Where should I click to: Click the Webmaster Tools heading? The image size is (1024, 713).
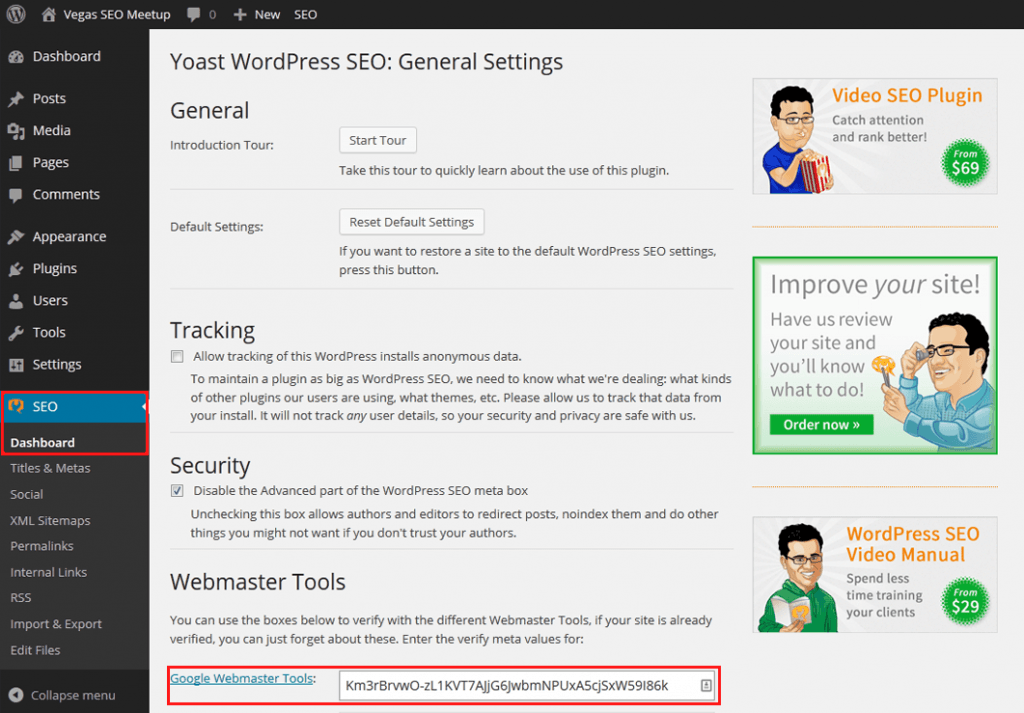pyautogui.click(x=258, y=582)
